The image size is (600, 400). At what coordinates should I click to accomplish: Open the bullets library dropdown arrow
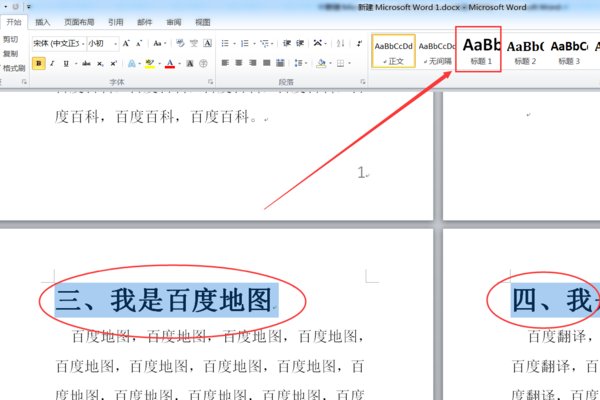click(234, 44)
